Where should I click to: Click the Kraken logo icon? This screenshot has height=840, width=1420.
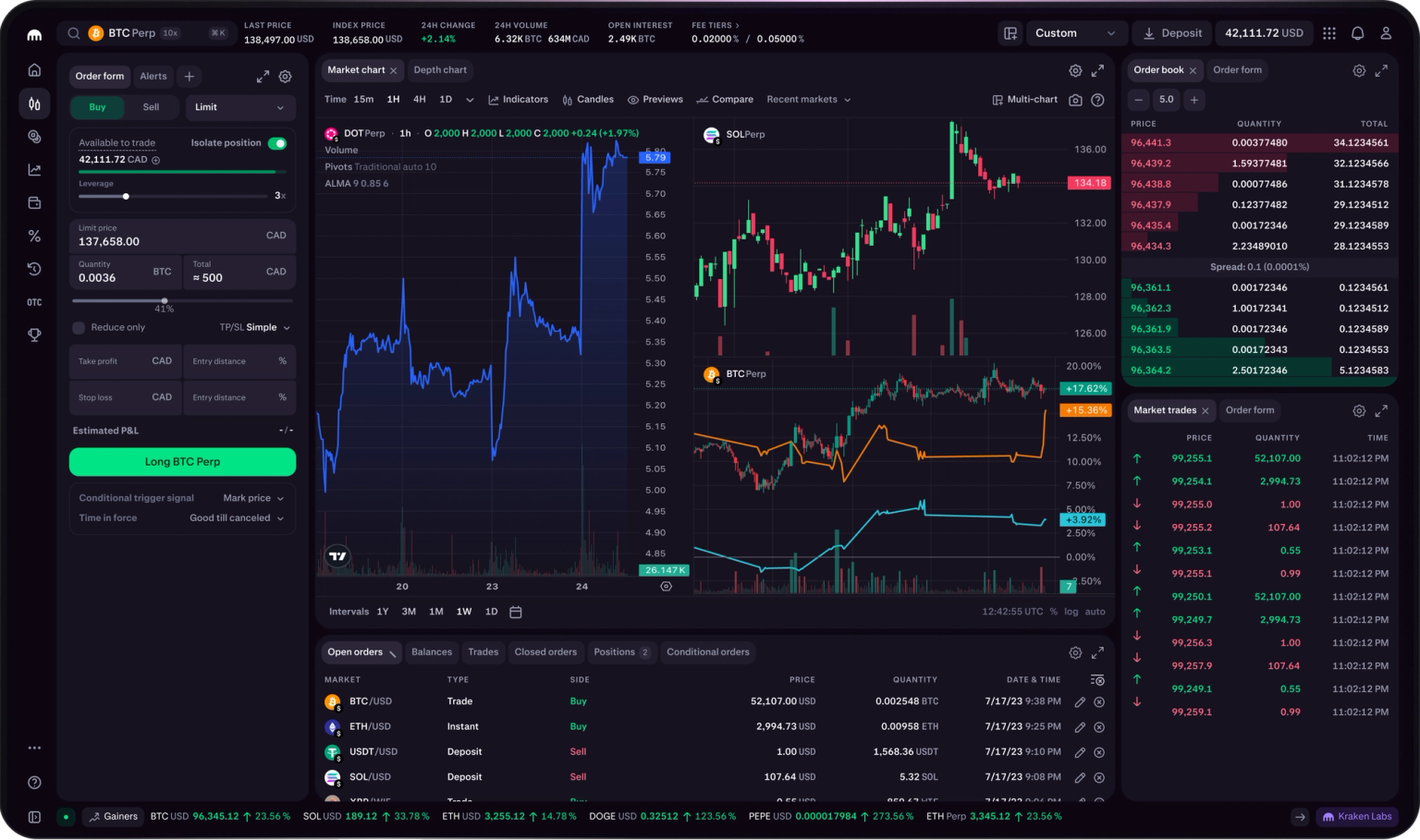click(34, 34)
